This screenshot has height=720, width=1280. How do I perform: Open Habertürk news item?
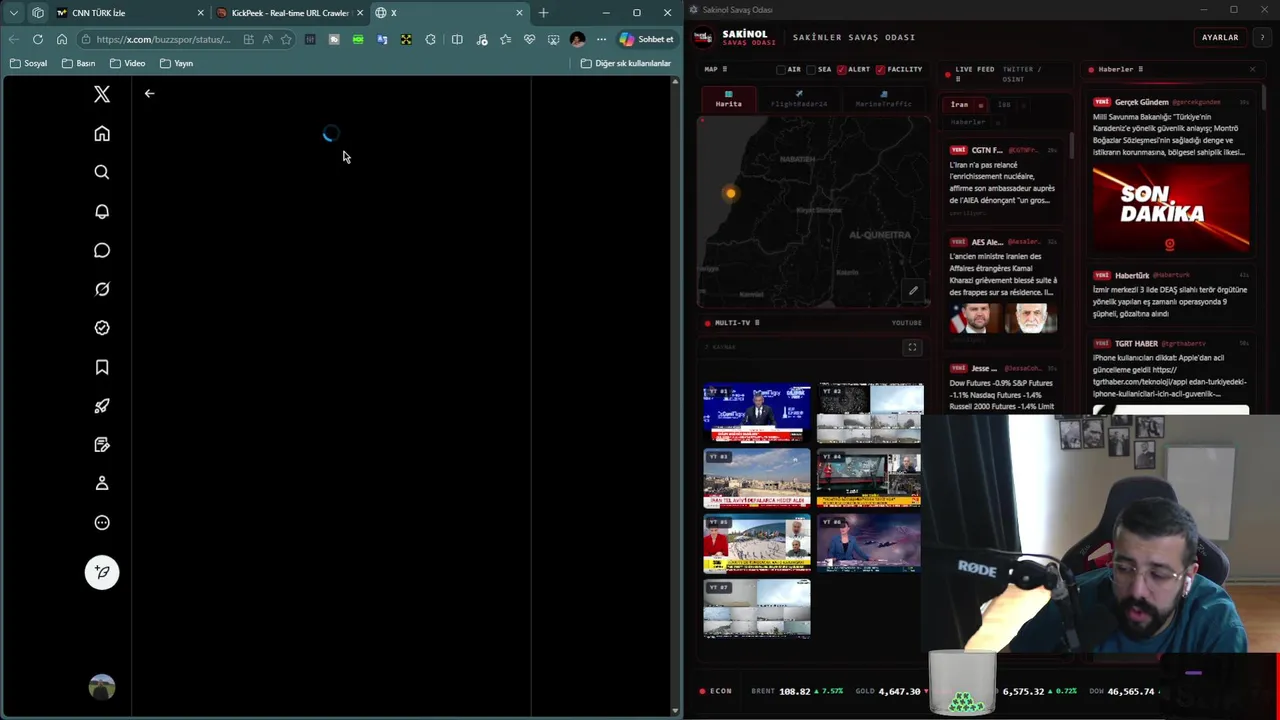(x=1170, y=295)
